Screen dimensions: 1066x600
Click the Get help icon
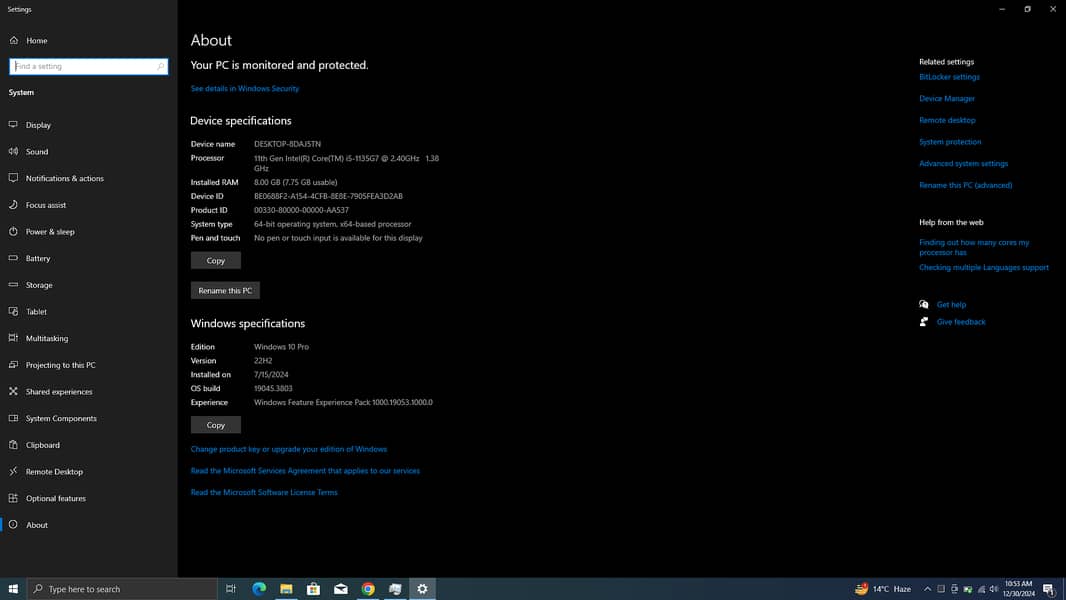point(924,305)
